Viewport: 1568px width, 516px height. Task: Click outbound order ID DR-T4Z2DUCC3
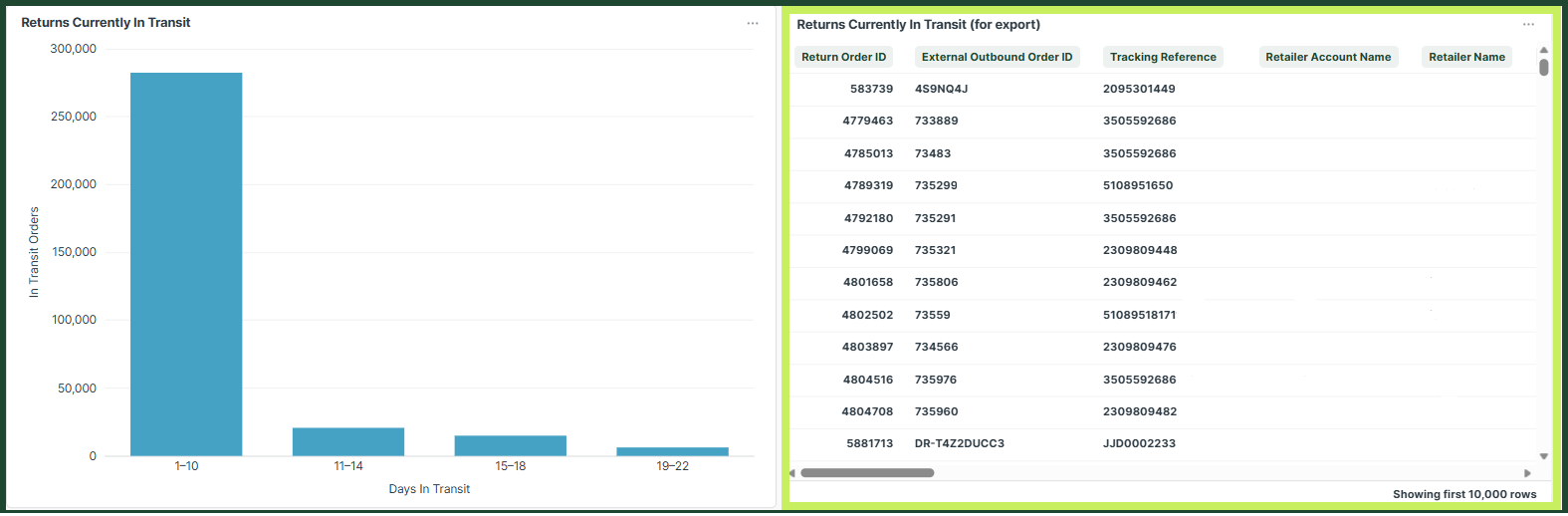tap(960, 443)
